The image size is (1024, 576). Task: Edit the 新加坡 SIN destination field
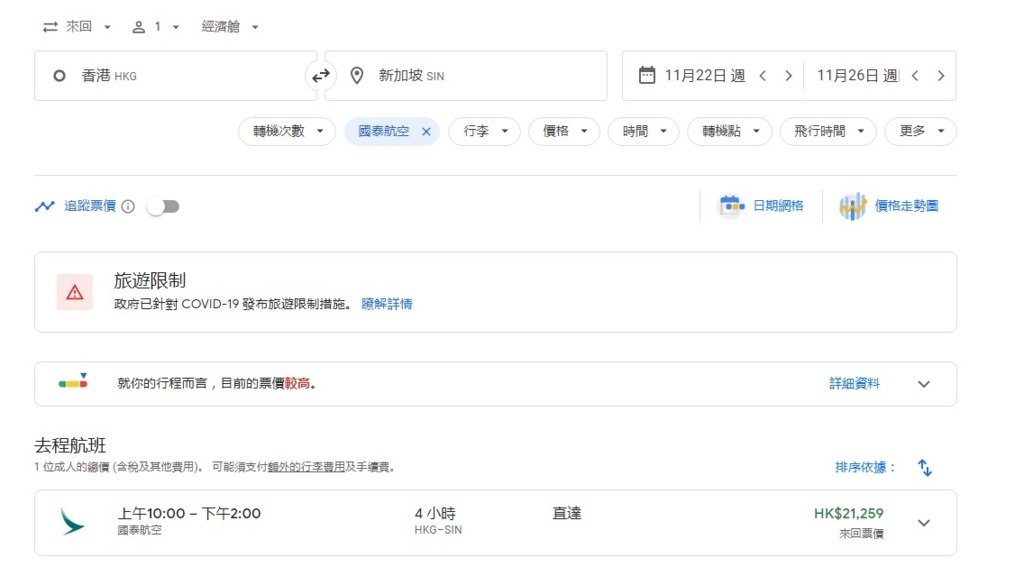point(466,76)
